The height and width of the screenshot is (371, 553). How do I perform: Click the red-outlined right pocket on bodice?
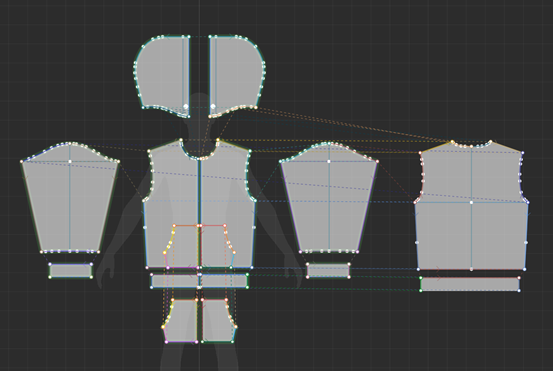click(218, 246)
